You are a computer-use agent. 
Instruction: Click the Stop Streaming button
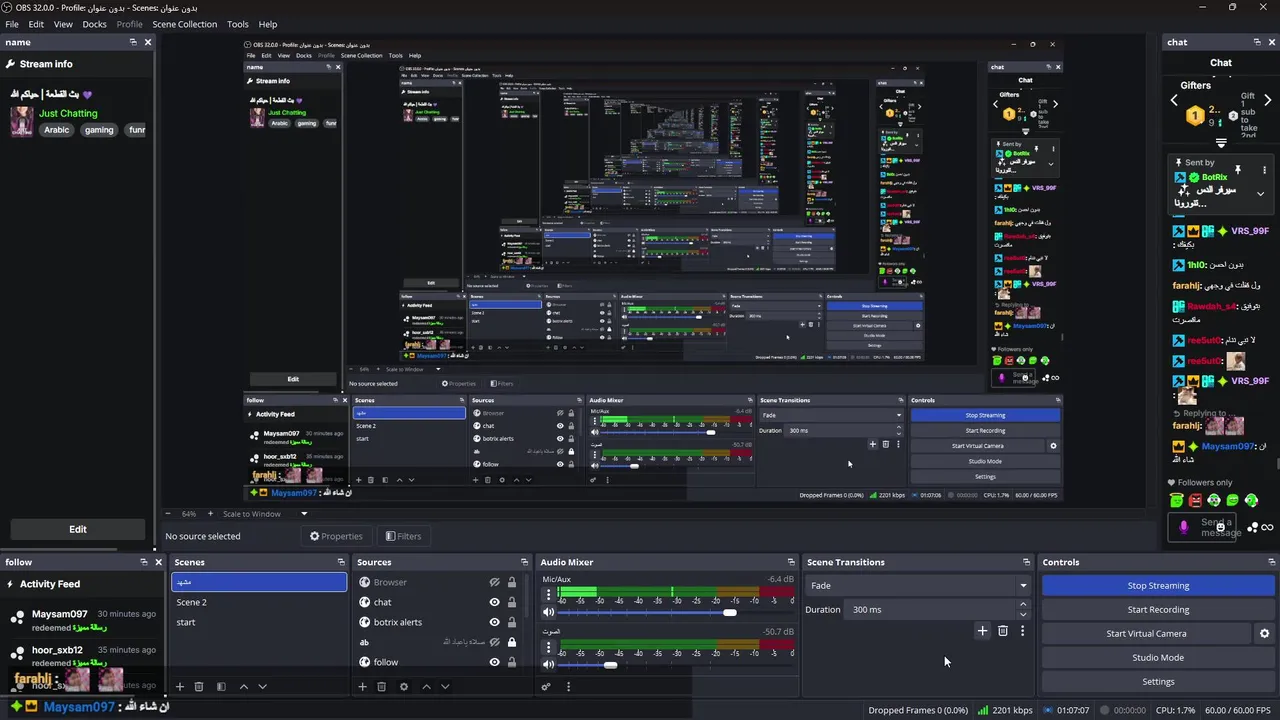(1158, 586)
